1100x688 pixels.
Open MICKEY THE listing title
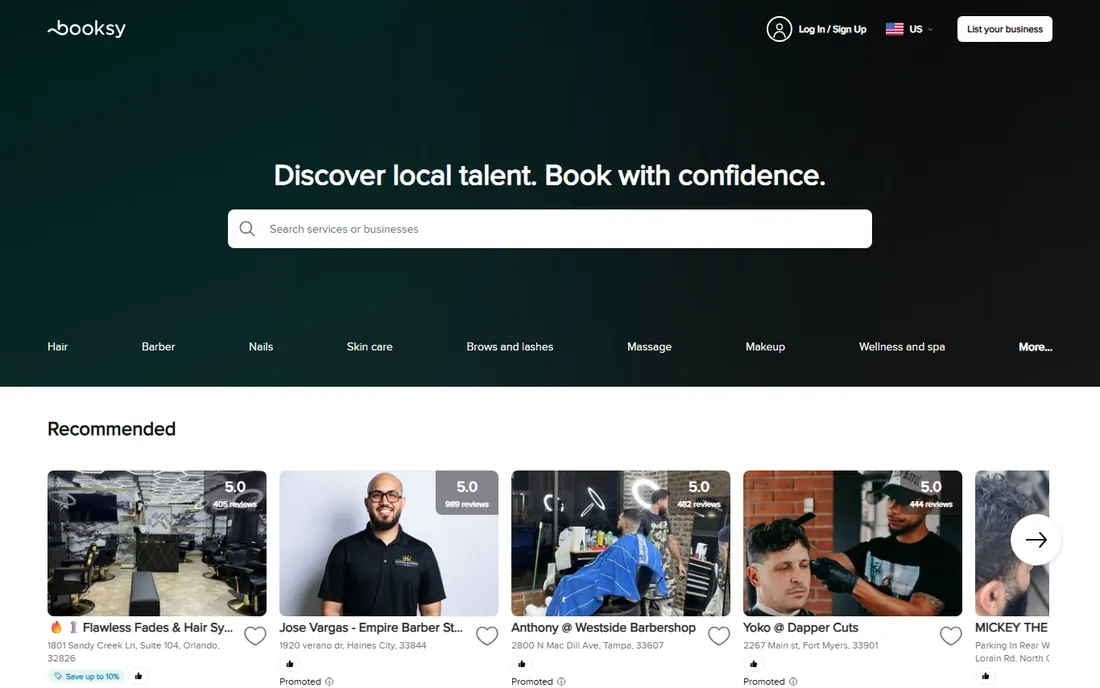1012,628
